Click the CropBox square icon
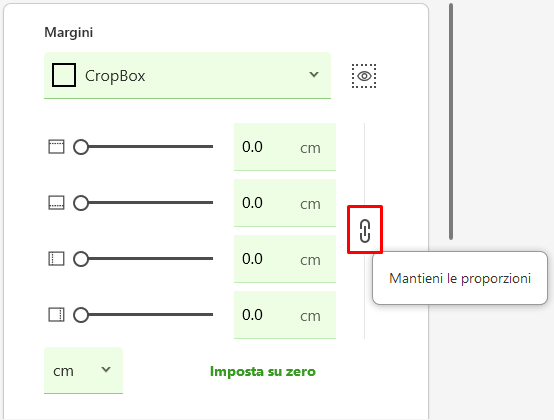This screenshot has height=420, width=554. 64,75
